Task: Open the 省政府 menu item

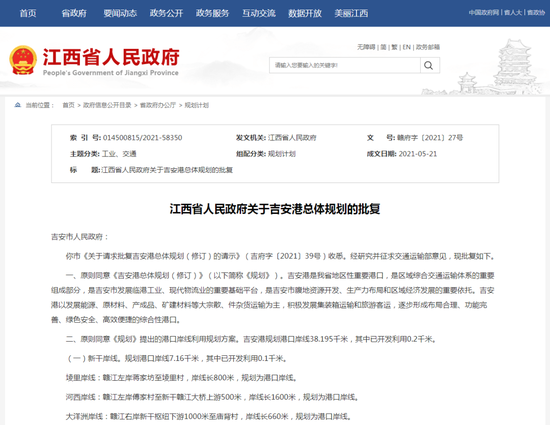Action: [x=74, y=13]
